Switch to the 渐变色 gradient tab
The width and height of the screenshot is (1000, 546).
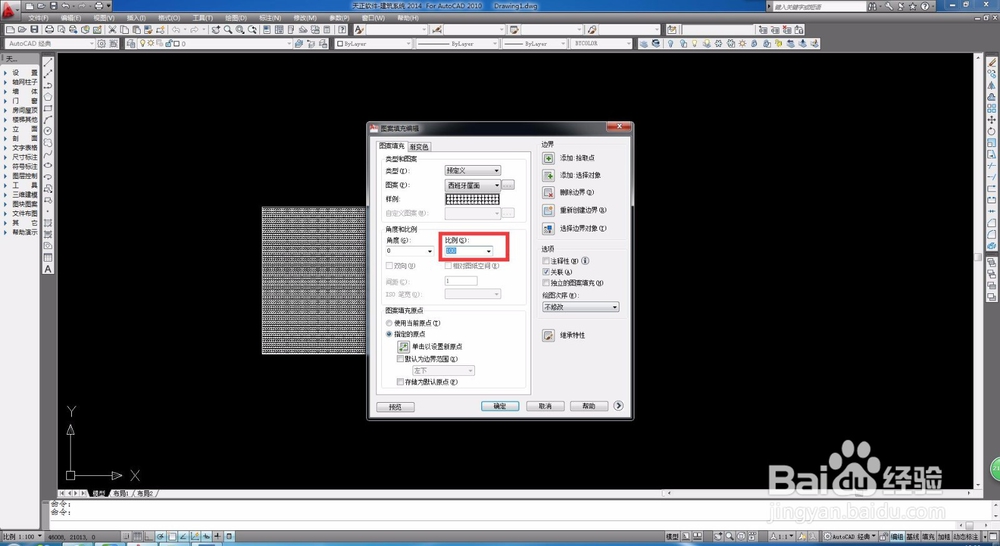[419, 147]
